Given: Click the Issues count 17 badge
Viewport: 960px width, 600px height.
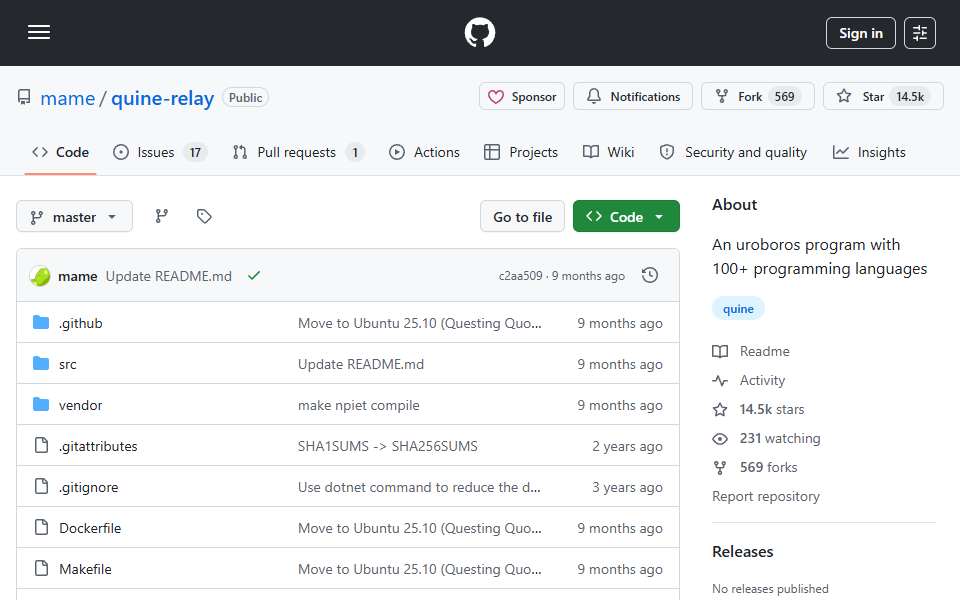Looking at the screenshot, I should (195, 152).
